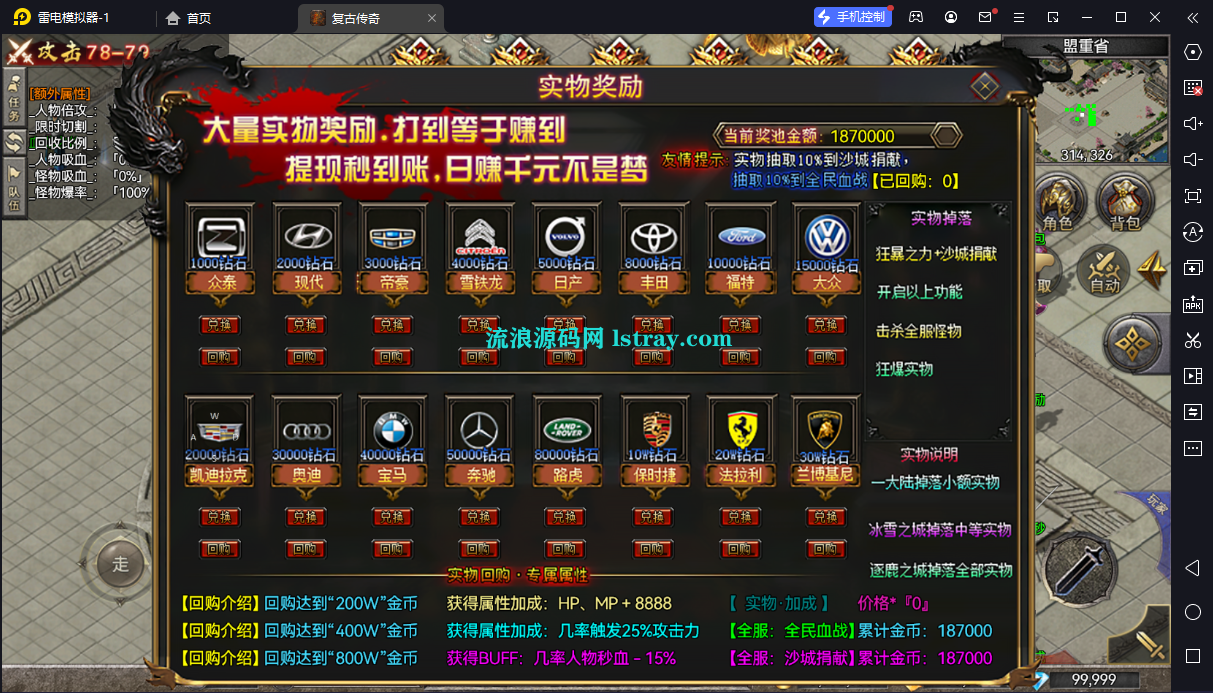Click the diamond emblem button below 自动
The width and height of the screenshot is (1213, 693).
click(x=1131, y=343)
